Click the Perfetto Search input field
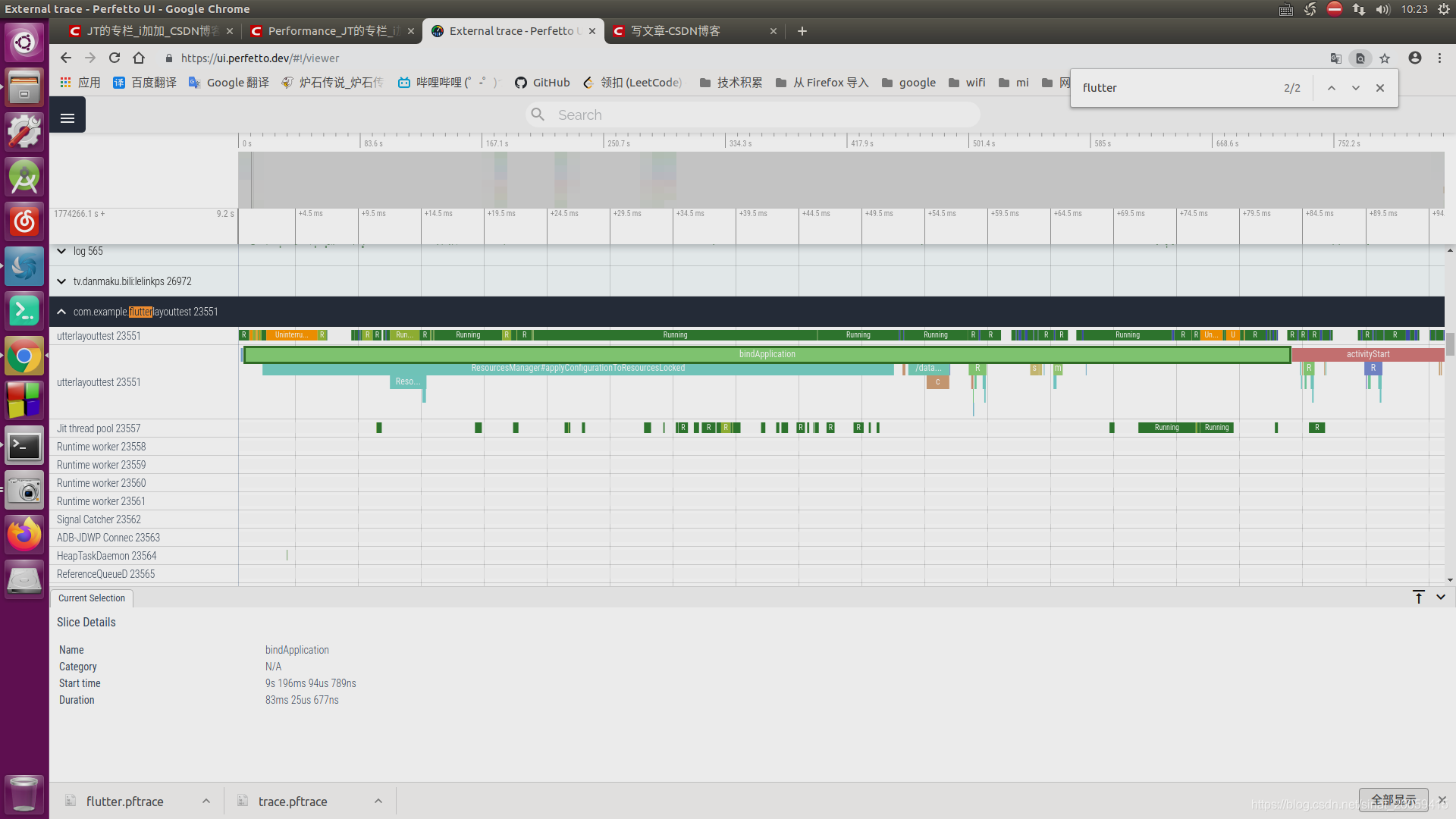This screenshot has width=1456, height=819. 751,115
